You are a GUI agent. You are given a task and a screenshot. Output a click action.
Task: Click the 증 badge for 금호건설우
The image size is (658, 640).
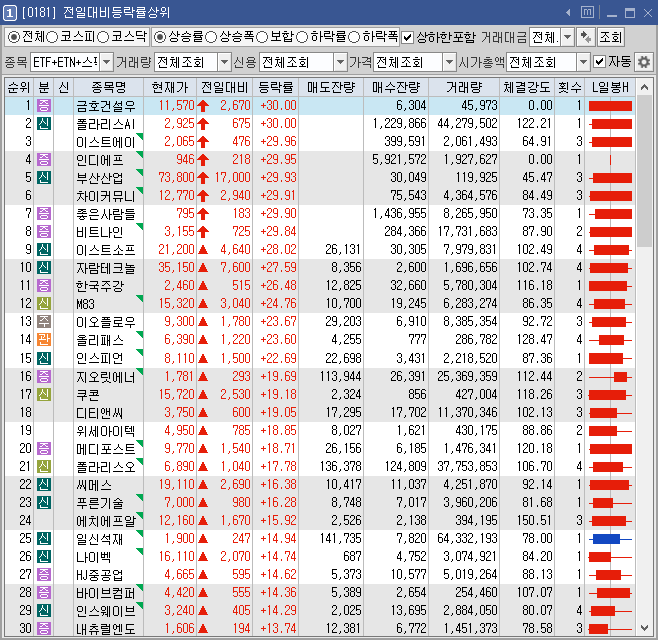pyautogui.click(x=44, y=105)
